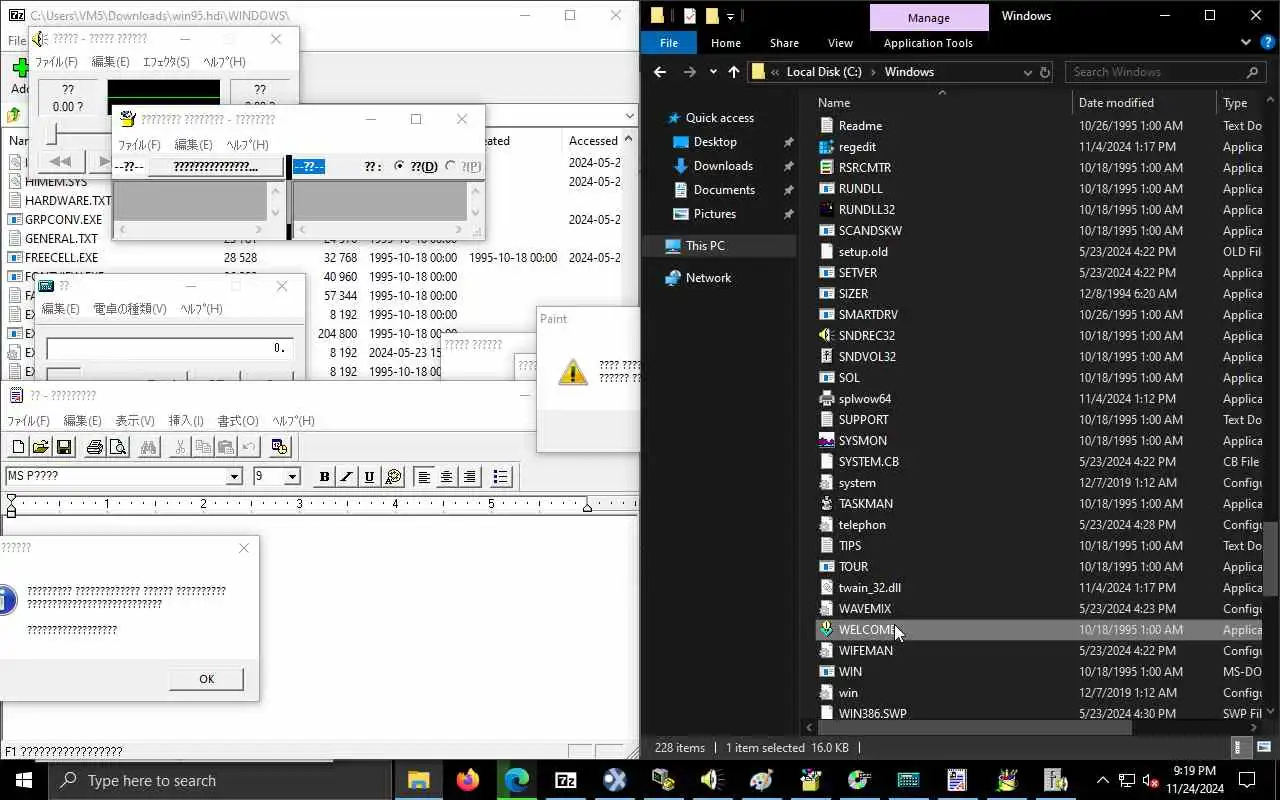Go up one folder in Explorer

click(x=734, y=72)
